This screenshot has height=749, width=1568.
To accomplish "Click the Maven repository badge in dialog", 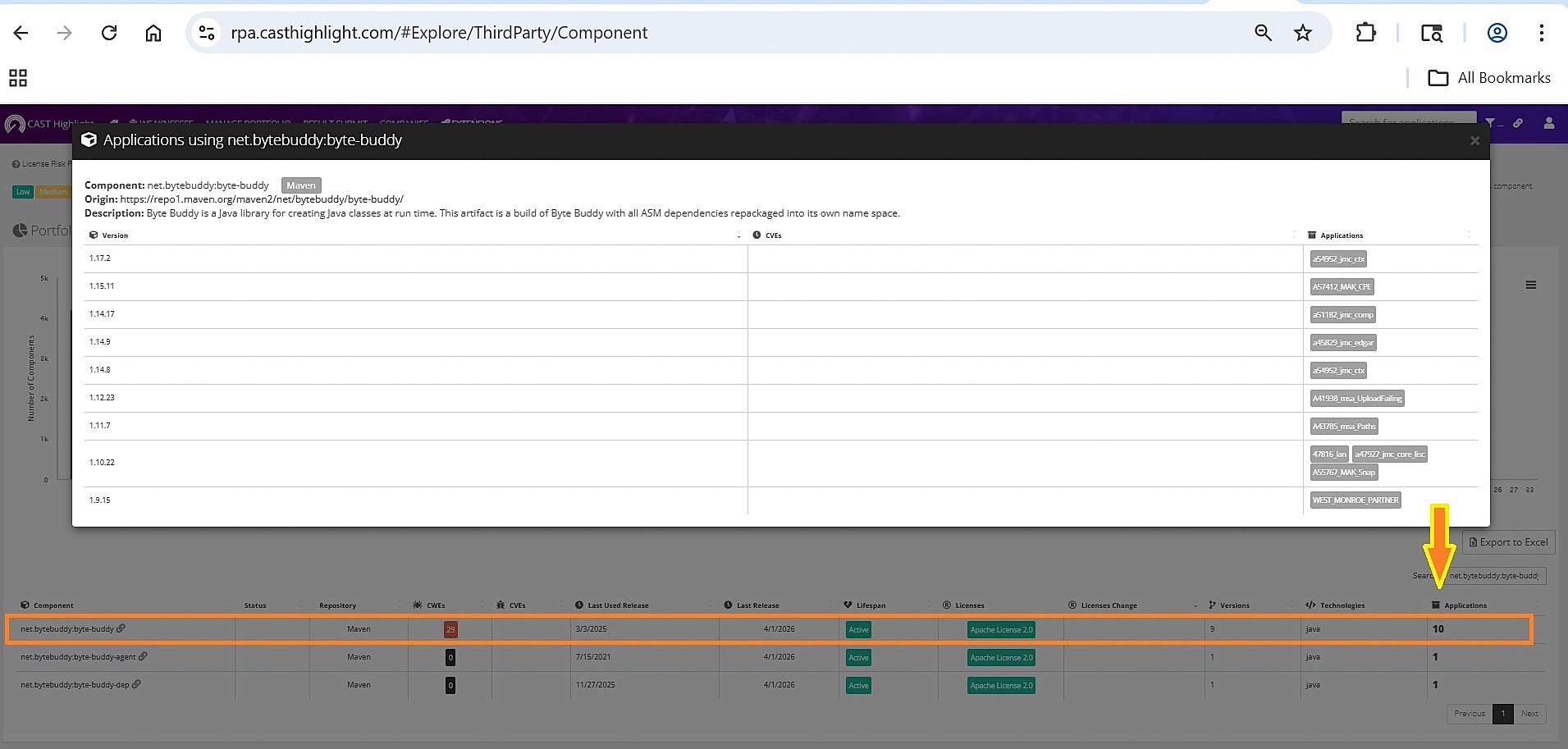I will point(301,185).
